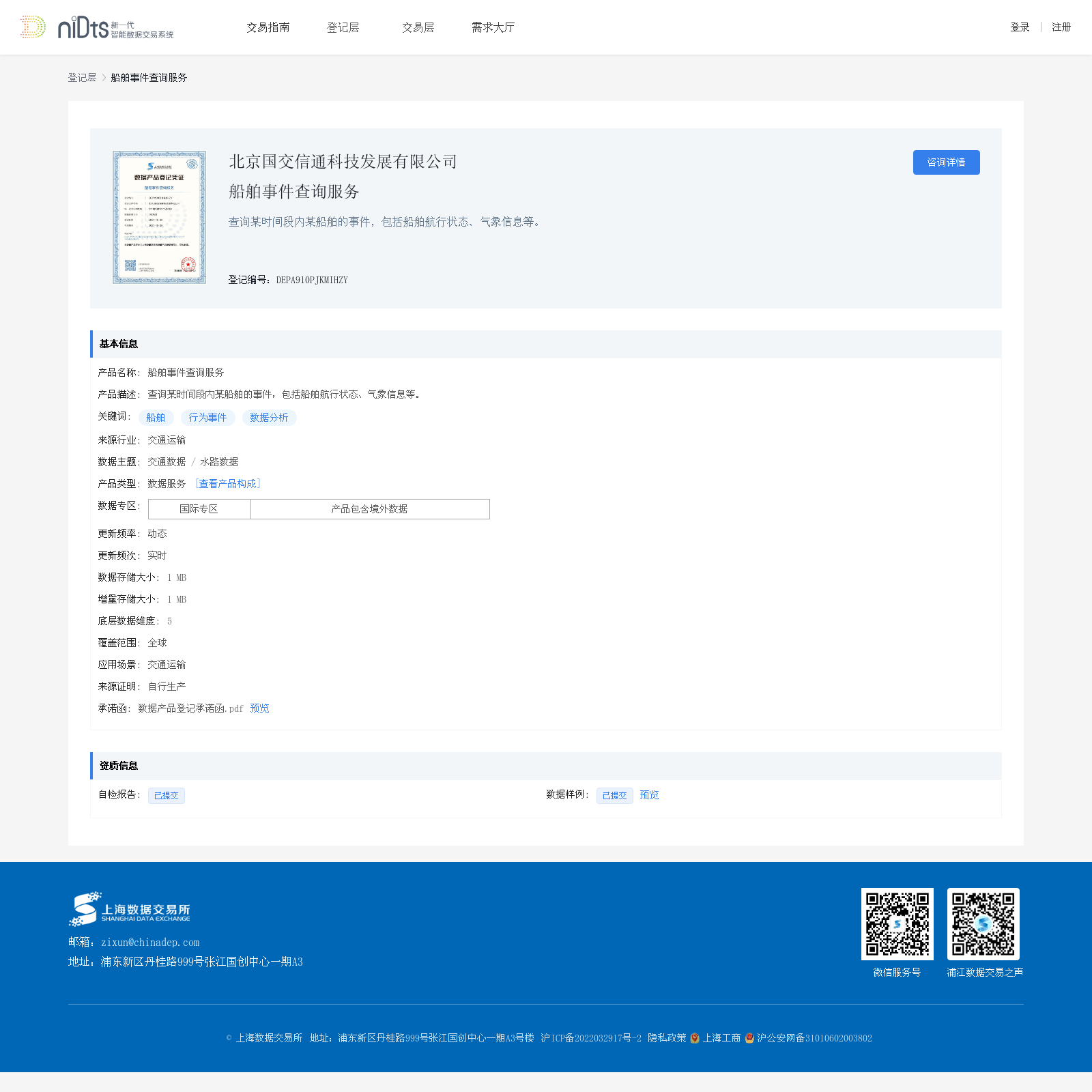Open the 交易指南 menu item
The width and height of the screenshot is (1092, 1092).
tap(268, 27)
